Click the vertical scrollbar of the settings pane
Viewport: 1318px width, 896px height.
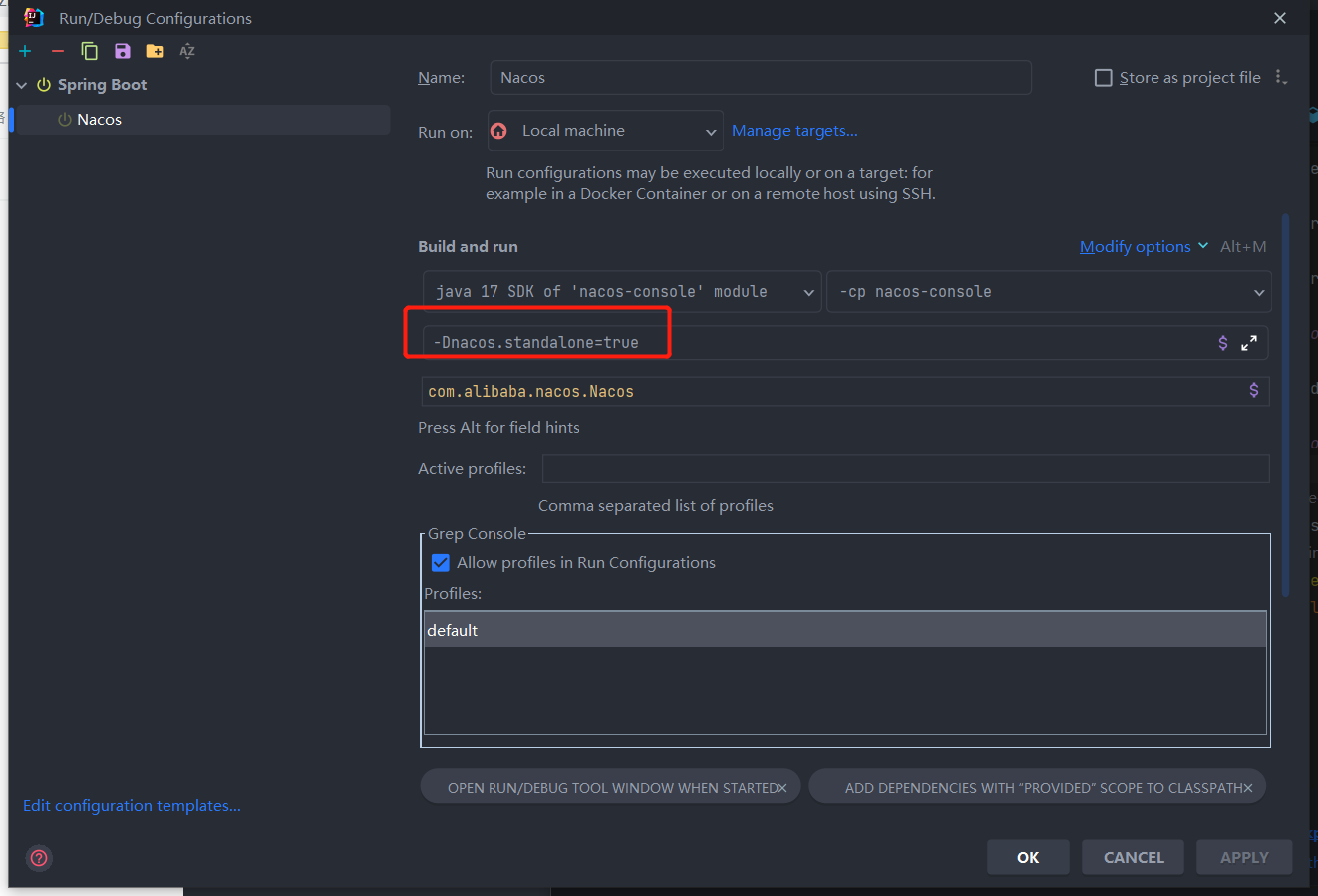click(x=1286, y=405)
